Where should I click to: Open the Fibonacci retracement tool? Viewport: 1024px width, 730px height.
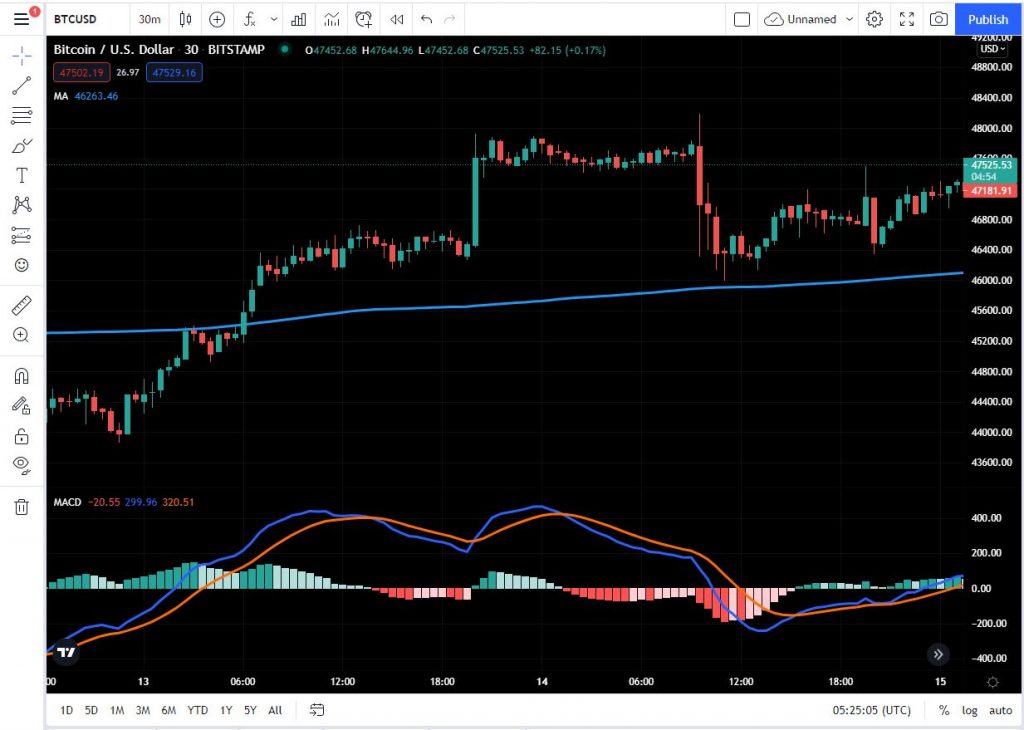[x=22, y=116]
